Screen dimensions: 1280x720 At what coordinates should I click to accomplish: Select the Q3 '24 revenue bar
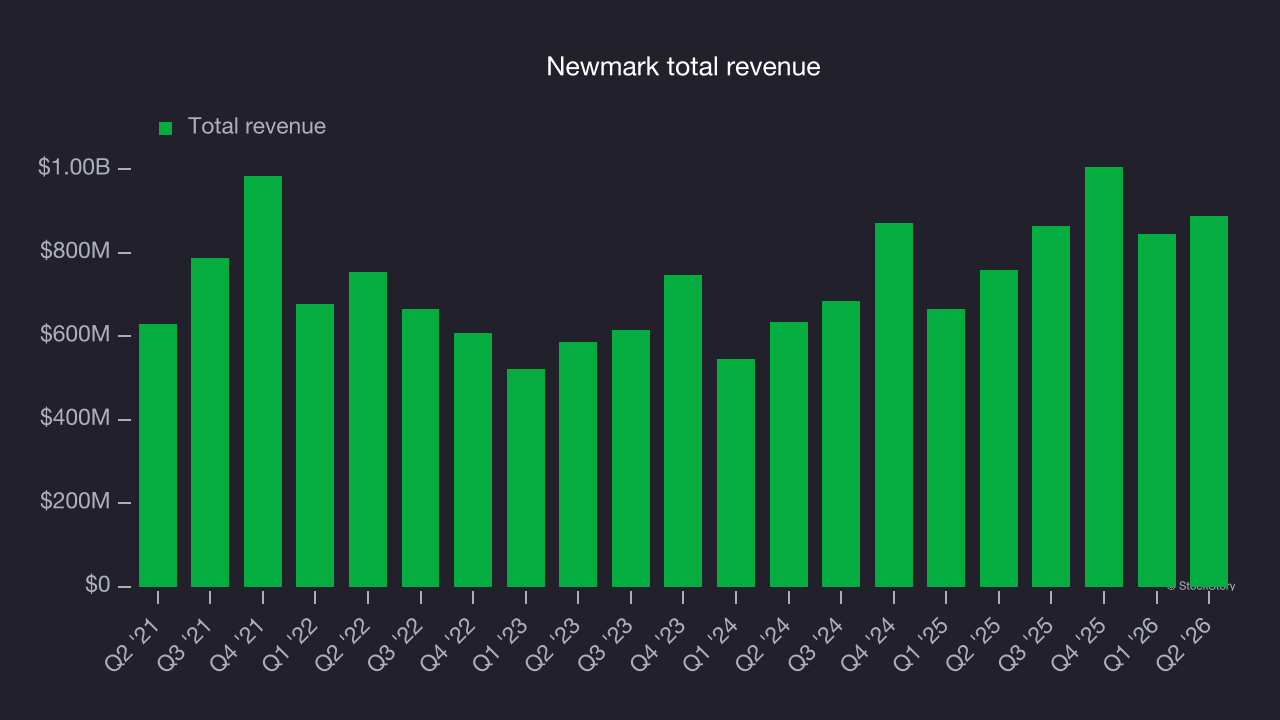pyautogui.click(x=841, y=444)
